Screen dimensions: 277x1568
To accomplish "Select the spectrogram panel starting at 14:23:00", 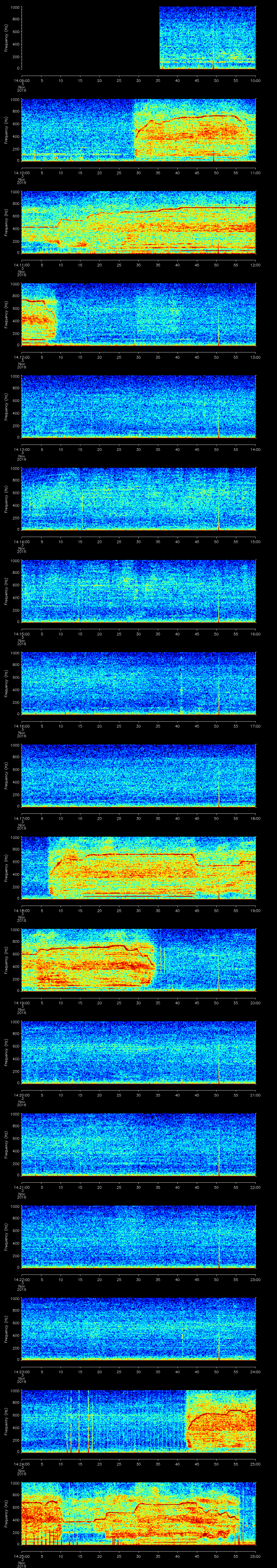I will [x=139, y=1329].
